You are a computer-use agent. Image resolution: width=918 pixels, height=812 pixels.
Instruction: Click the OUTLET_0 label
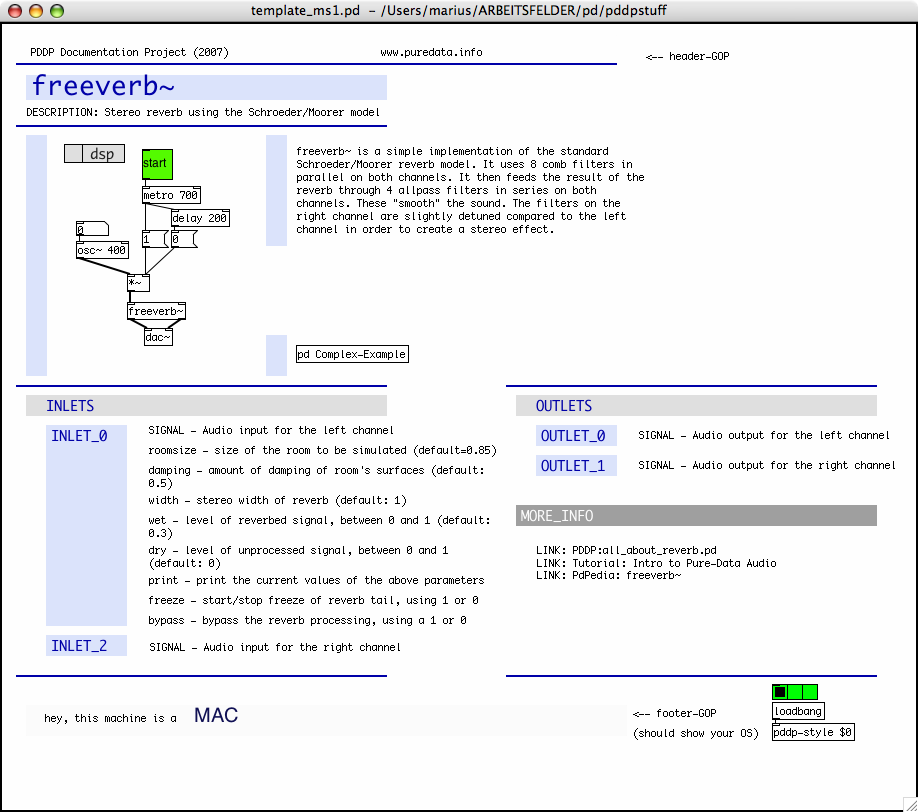[573, 436]
